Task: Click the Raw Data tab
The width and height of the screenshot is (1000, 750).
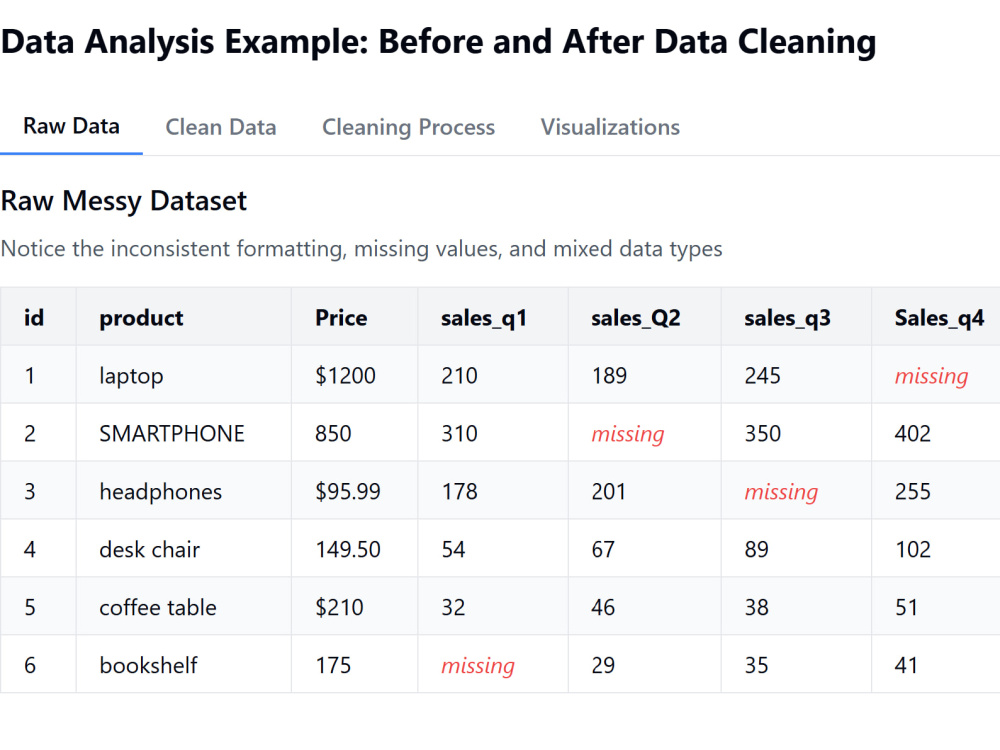Action: (x=71, y=127)
